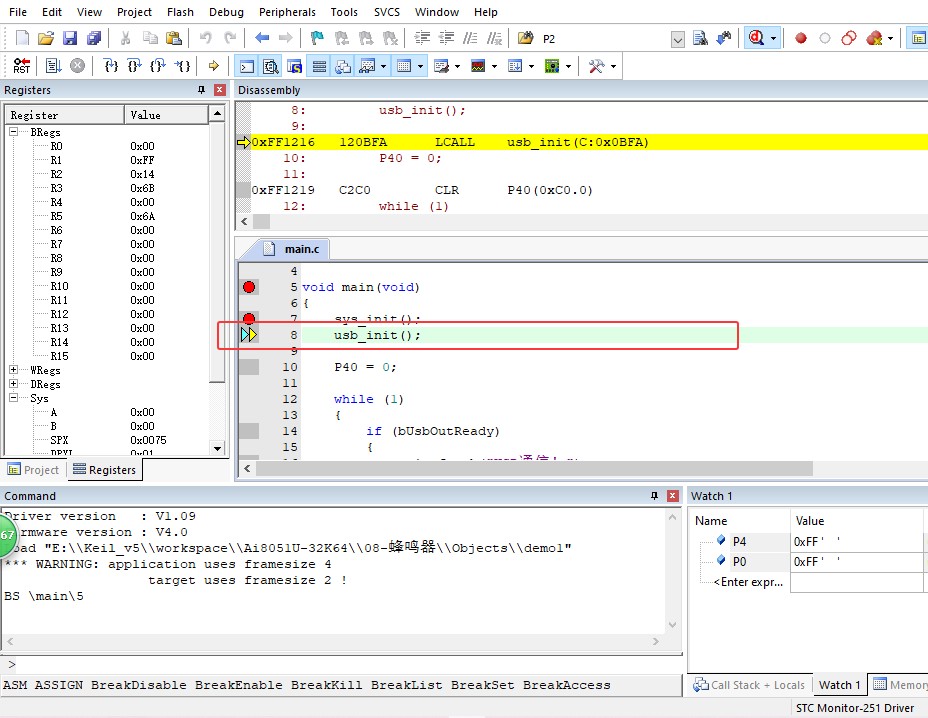Navigate backwards with the blue arrow

click(262, 38)
